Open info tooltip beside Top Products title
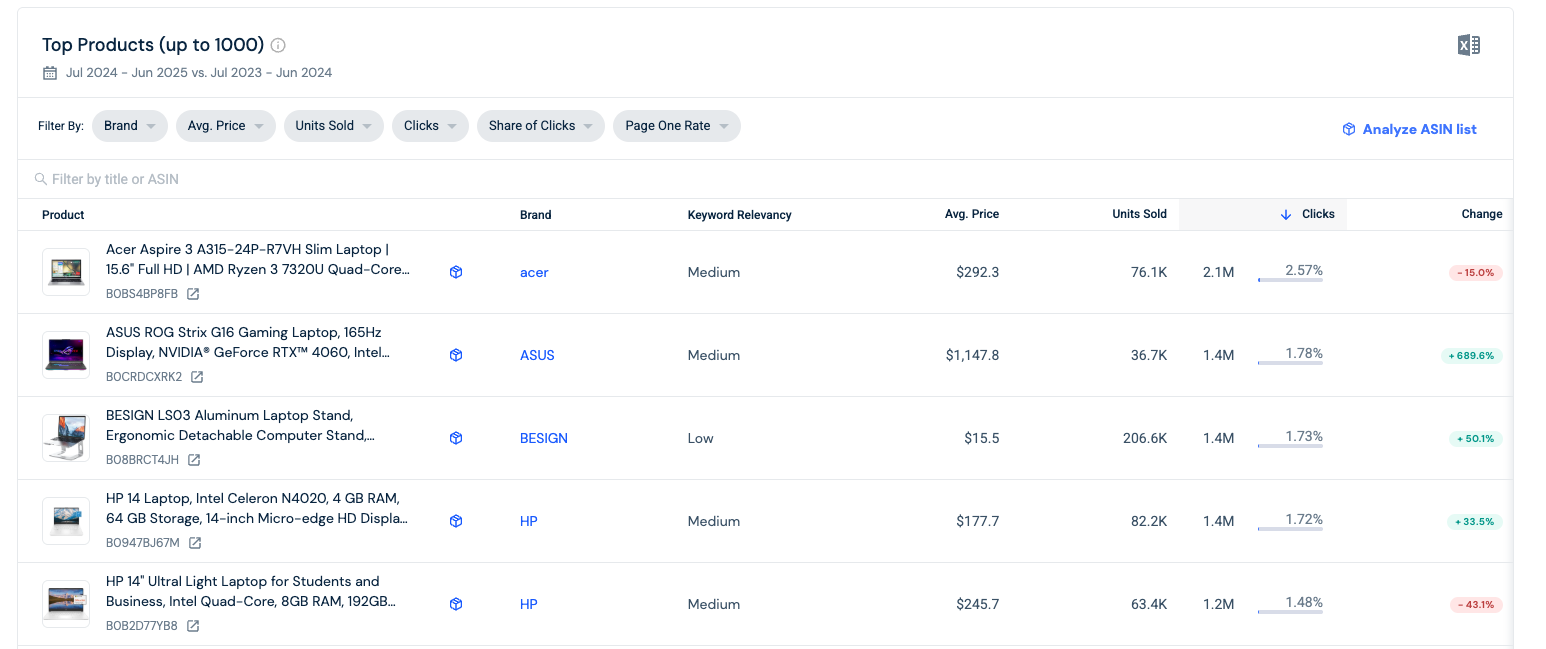This screenshot has height=649, width=1546. pos(279,45)
